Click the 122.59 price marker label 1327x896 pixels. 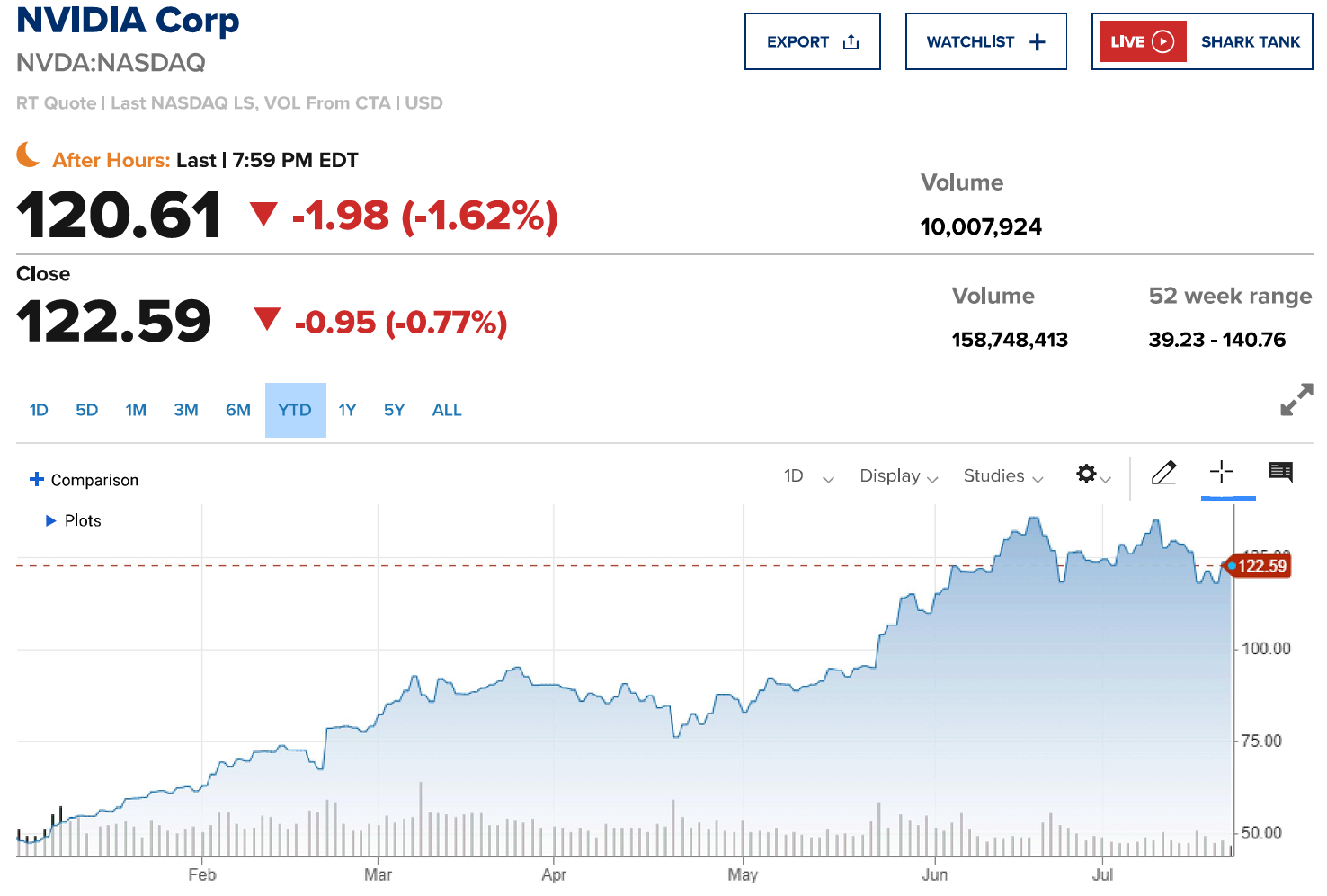pos(1262,566)
